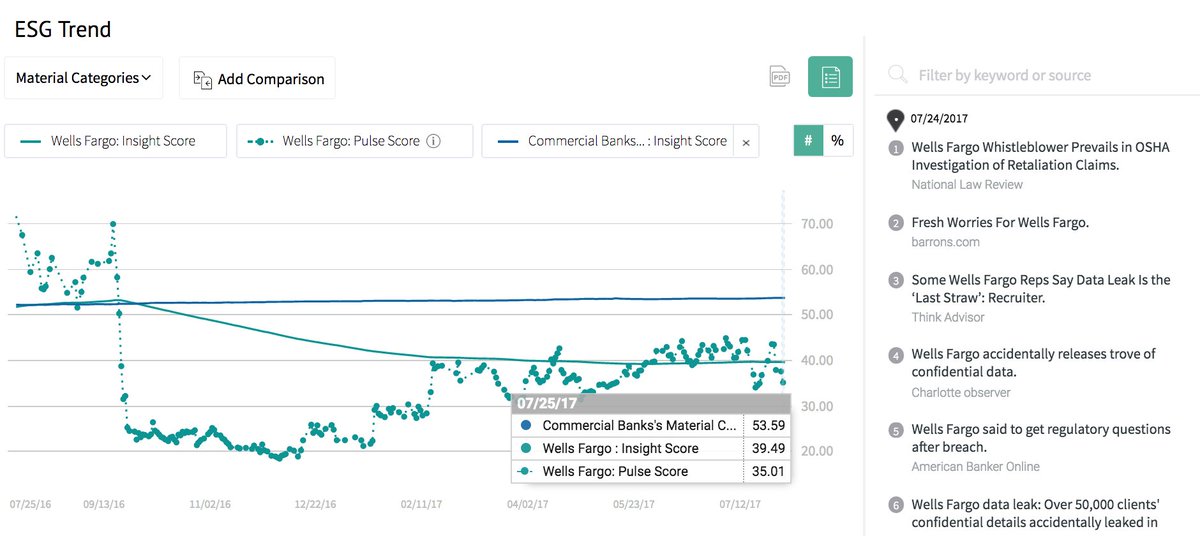Click the 39.49 Insight Score tooltip value

pos(768,448)
